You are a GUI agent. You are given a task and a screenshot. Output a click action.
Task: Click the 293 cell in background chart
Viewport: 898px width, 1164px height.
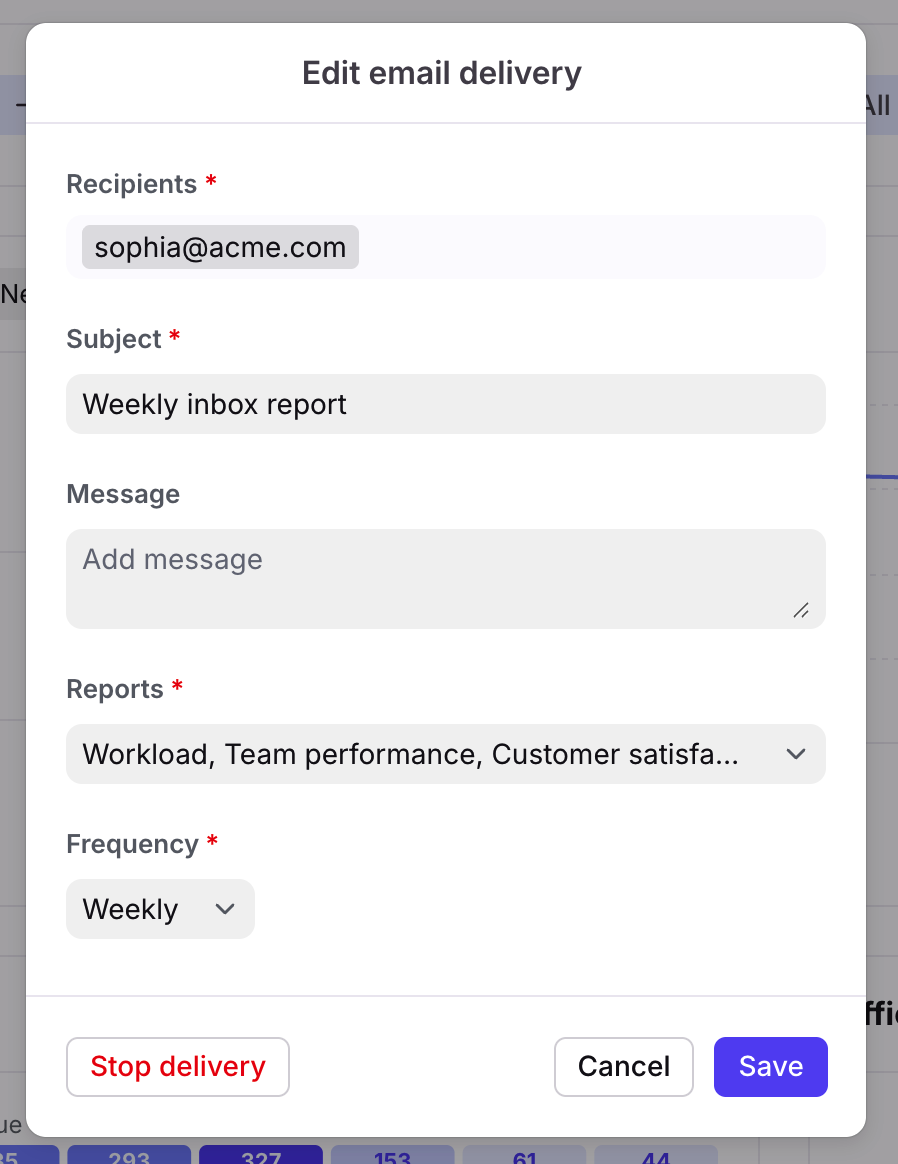click(129, 1156)
